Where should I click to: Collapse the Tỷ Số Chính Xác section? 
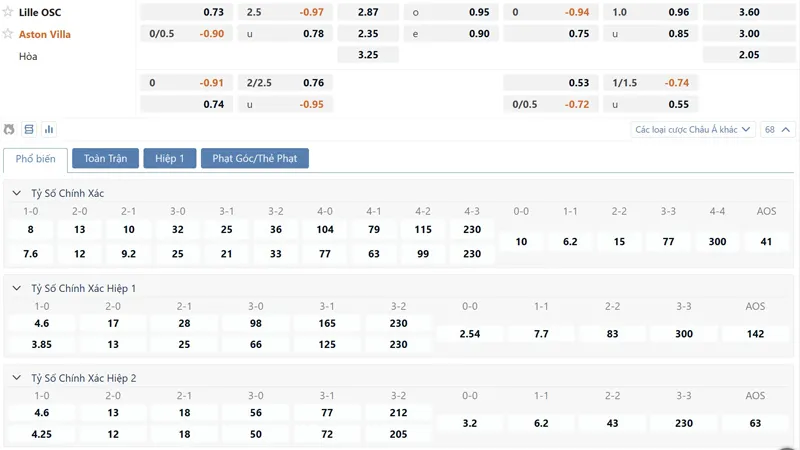[x=17, y=193]
